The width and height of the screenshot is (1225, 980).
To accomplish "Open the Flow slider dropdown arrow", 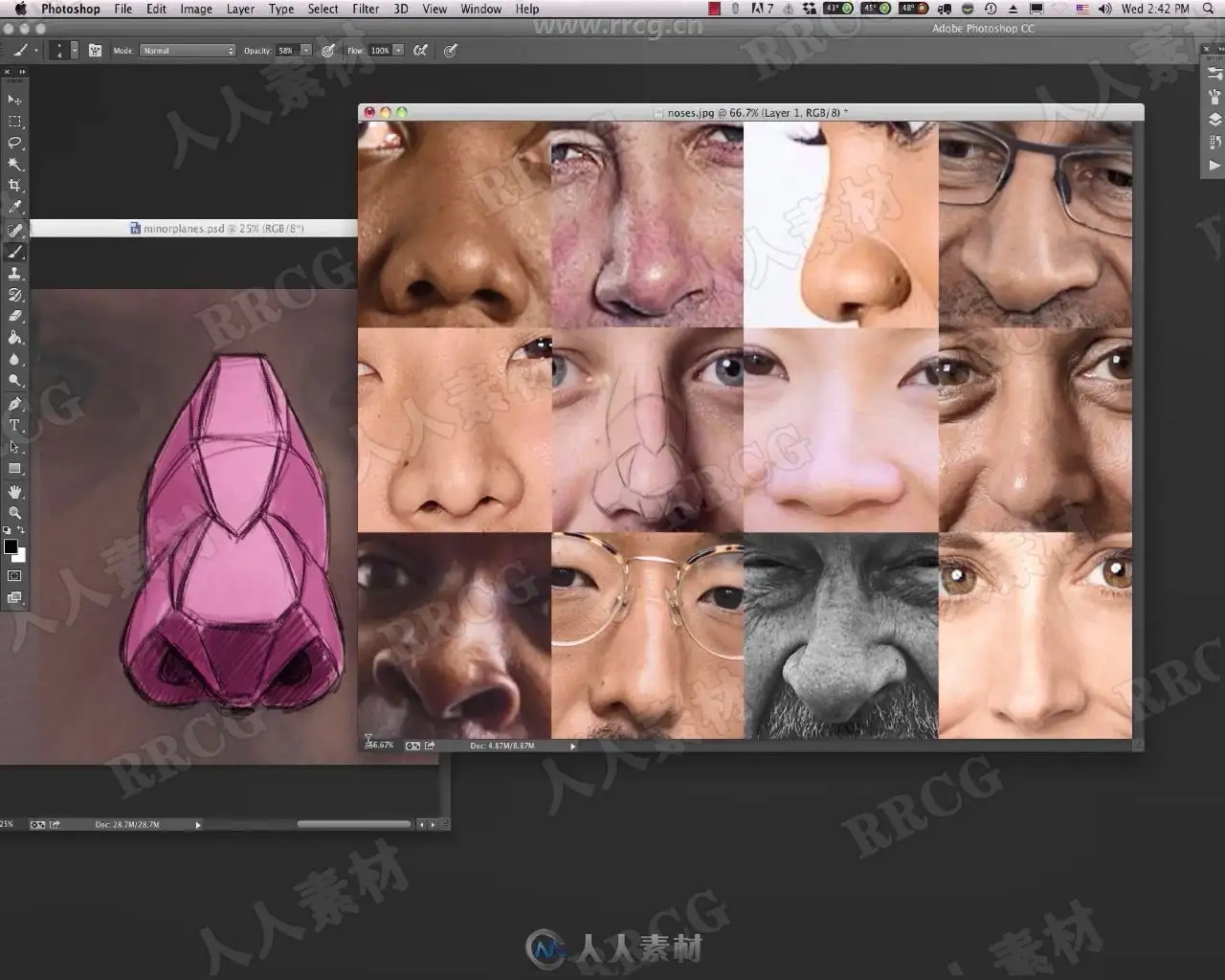I will [x=398, y=50].
